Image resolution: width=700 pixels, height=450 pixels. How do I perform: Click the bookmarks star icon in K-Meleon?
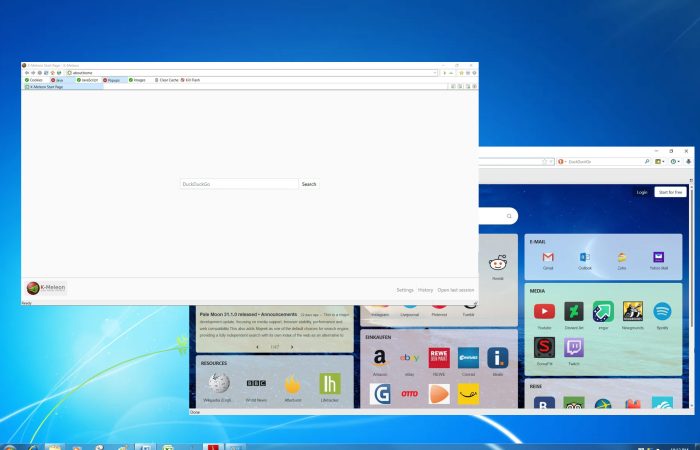(x=461, y=73)
